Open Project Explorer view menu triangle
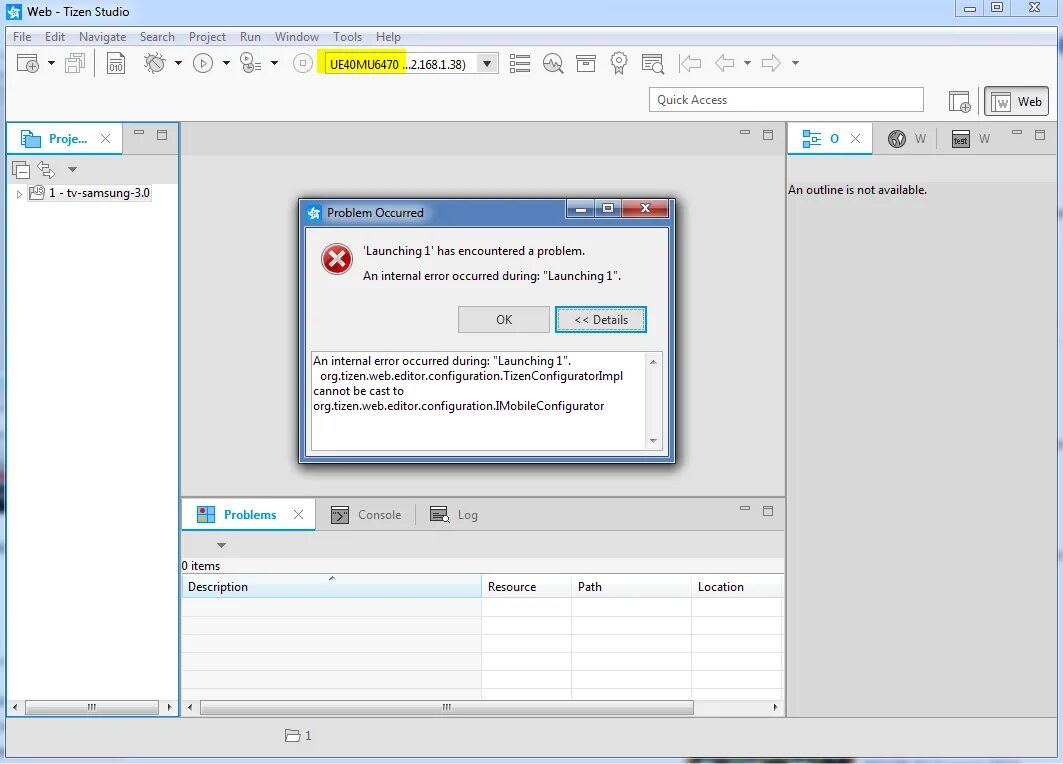 tap(72, 169)
